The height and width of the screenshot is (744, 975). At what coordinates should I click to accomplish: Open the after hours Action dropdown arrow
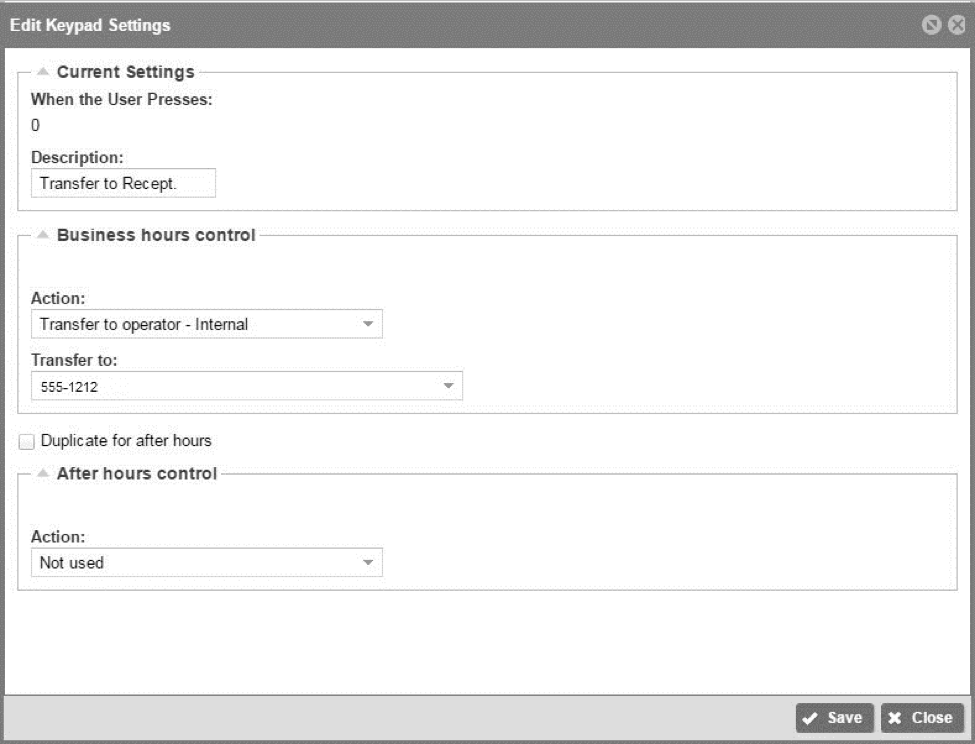(x=367, y=563)
